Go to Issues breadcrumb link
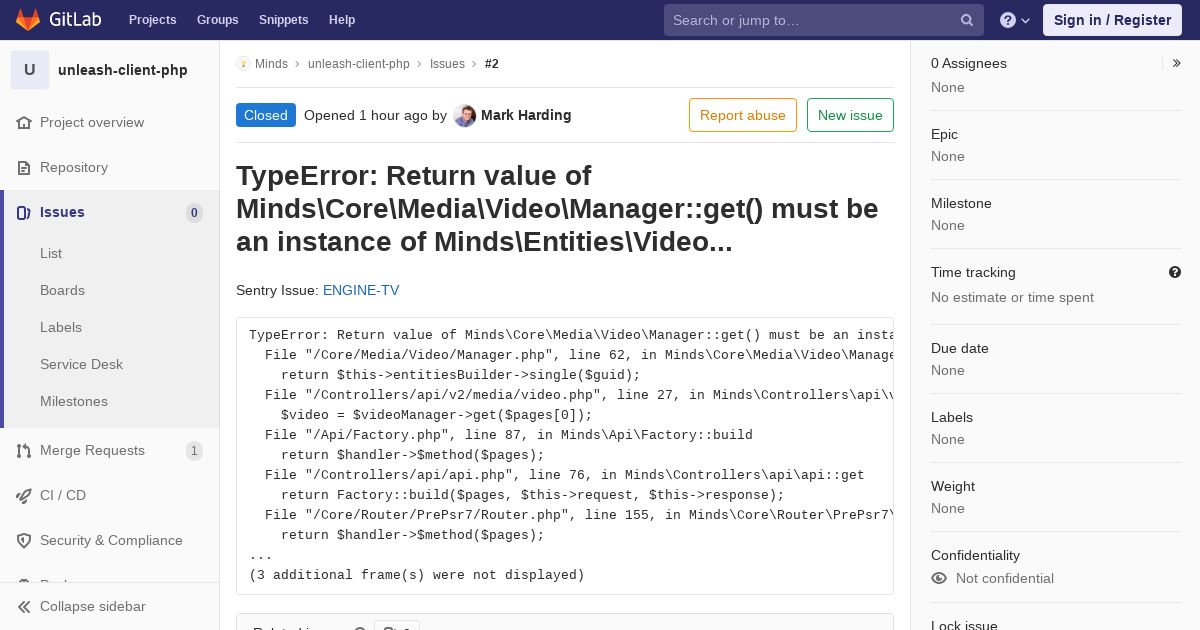 pos(447,63)
